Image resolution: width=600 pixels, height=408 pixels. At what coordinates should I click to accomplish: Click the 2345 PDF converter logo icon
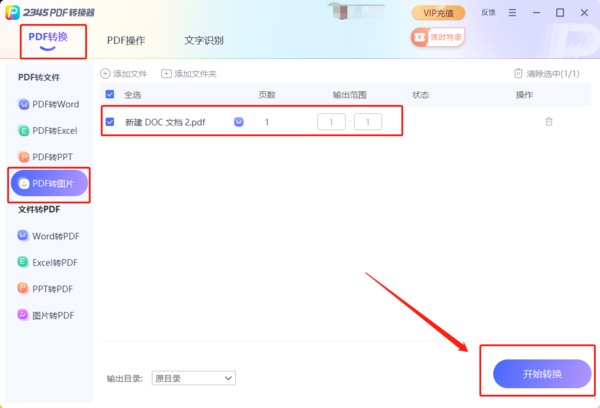12,12
